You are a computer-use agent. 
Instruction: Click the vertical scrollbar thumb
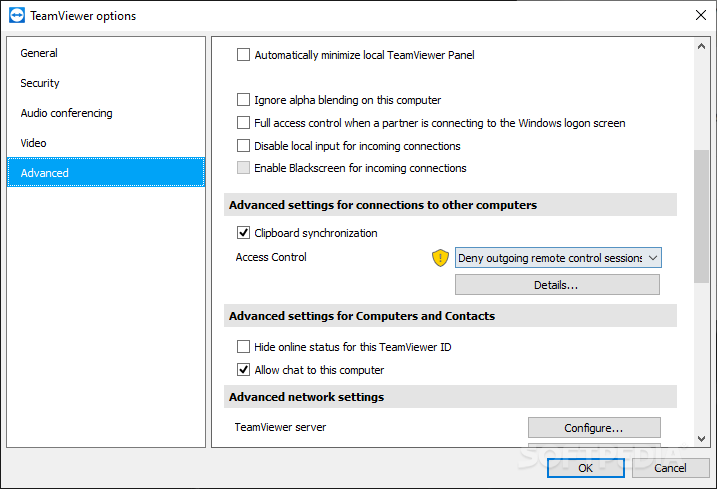[701, 216]
